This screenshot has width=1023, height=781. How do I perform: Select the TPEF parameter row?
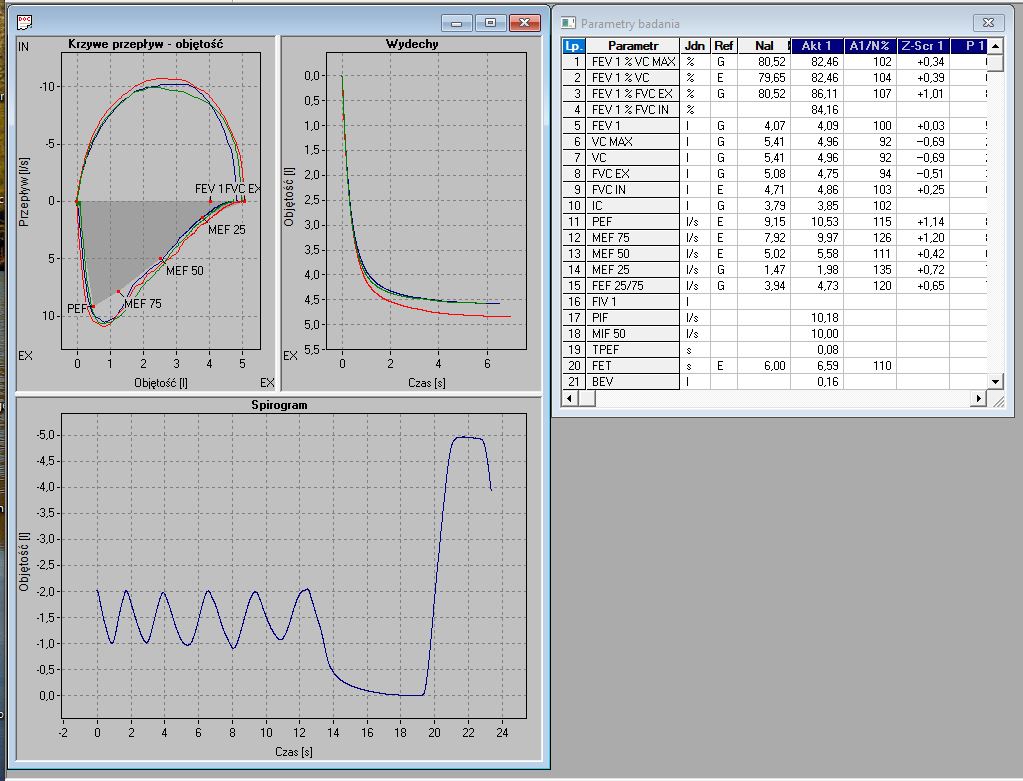tap(774, 350)
